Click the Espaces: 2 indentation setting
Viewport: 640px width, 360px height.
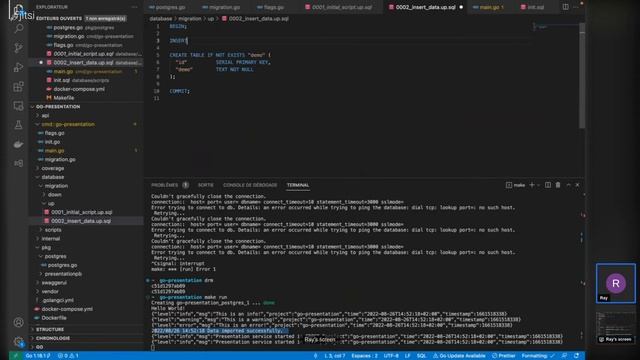click(364, 356)
